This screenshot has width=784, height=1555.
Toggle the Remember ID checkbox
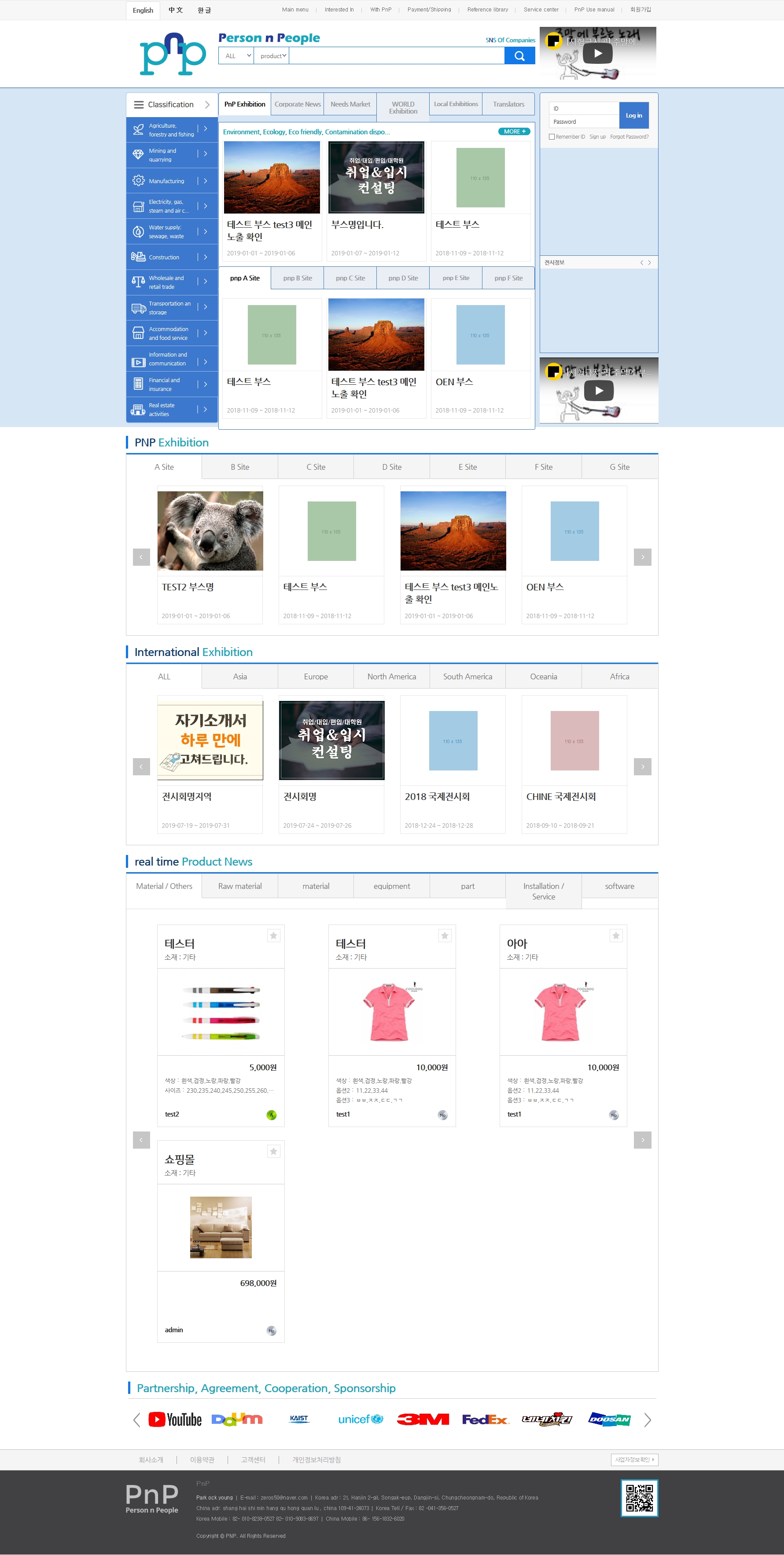[x=552, y=137]
